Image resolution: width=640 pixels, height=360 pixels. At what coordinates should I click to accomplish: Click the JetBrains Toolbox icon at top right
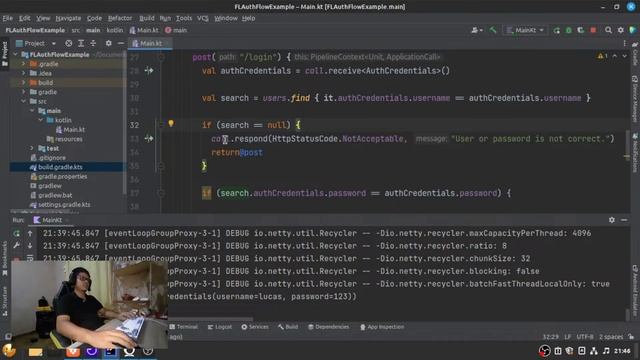(x=632, y=30)
